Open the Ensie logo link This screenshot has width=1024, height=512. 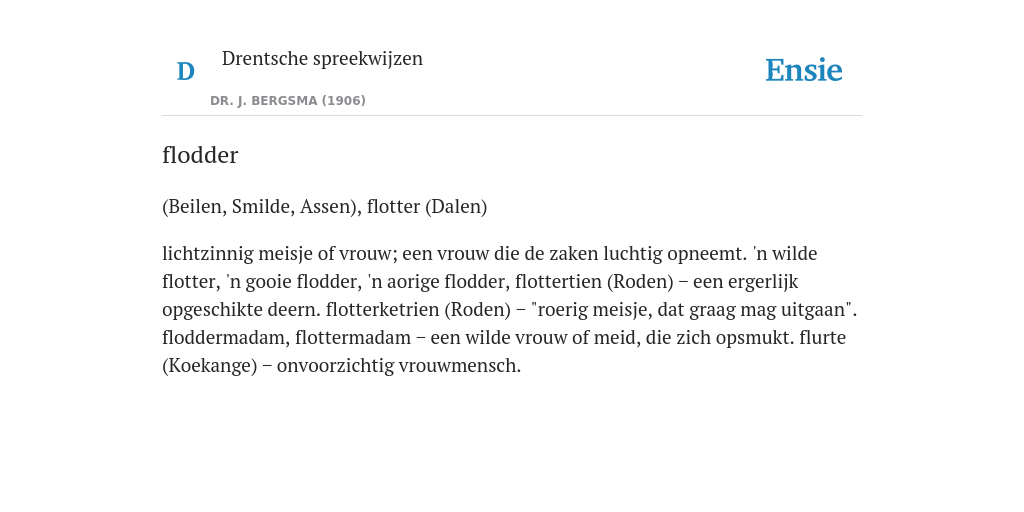coord(804,71)
